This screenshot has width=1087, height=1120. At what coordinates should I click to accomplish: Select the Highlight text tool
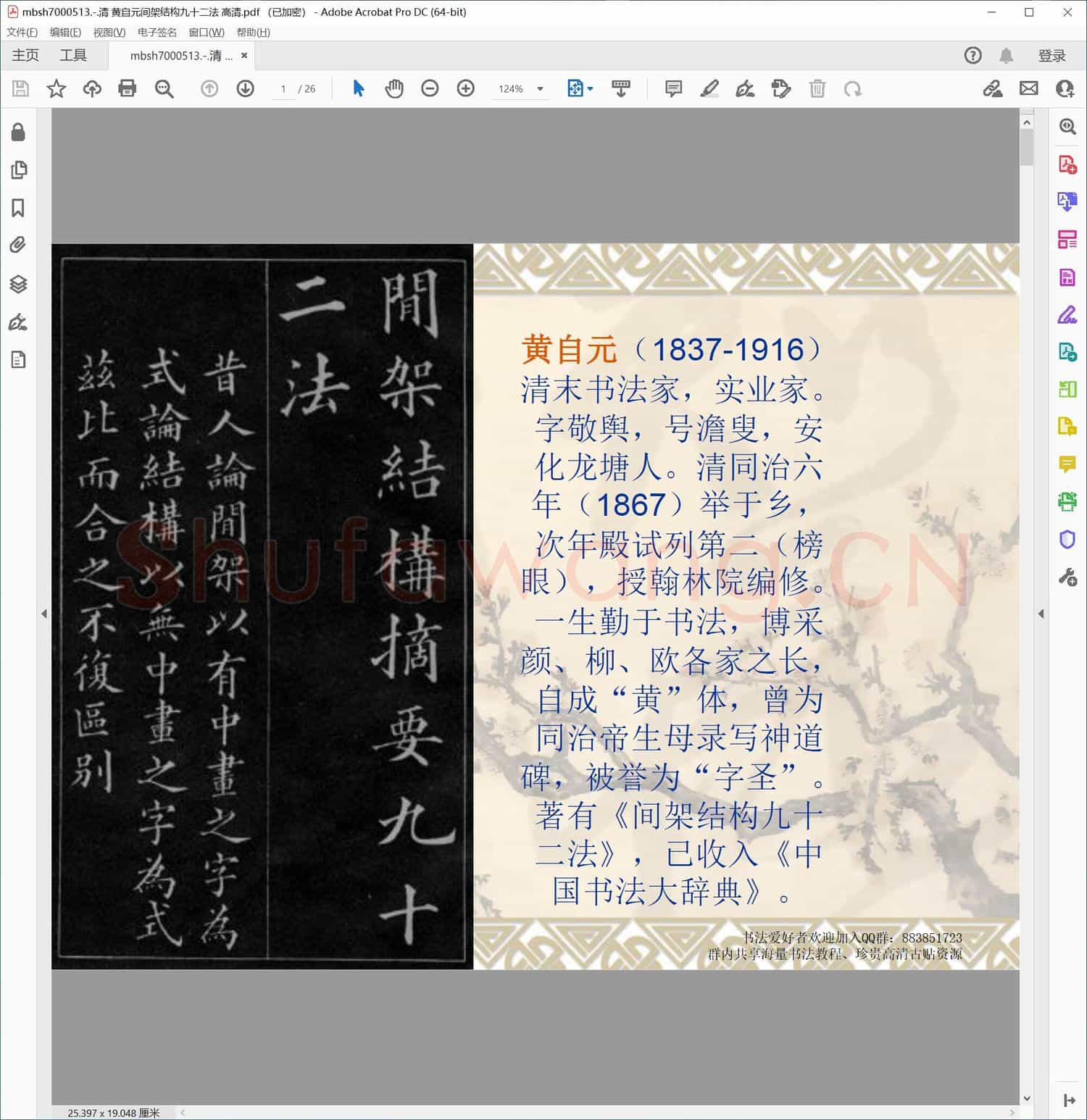710,88
